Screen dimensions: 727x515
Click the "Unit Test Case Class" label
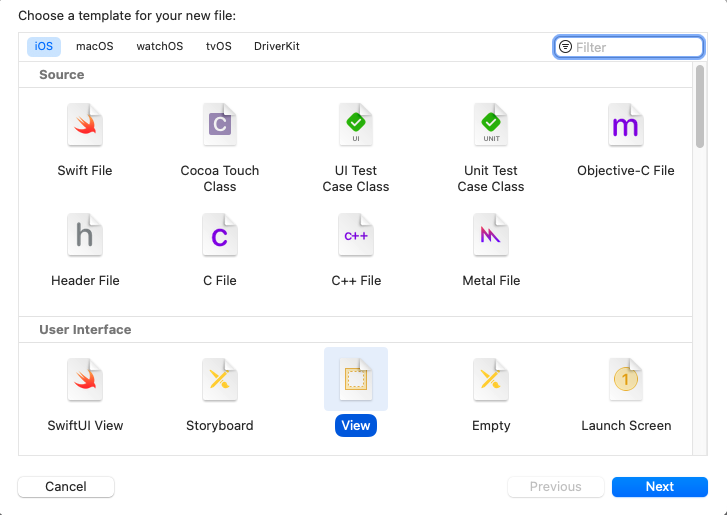(x=491, y=178)
